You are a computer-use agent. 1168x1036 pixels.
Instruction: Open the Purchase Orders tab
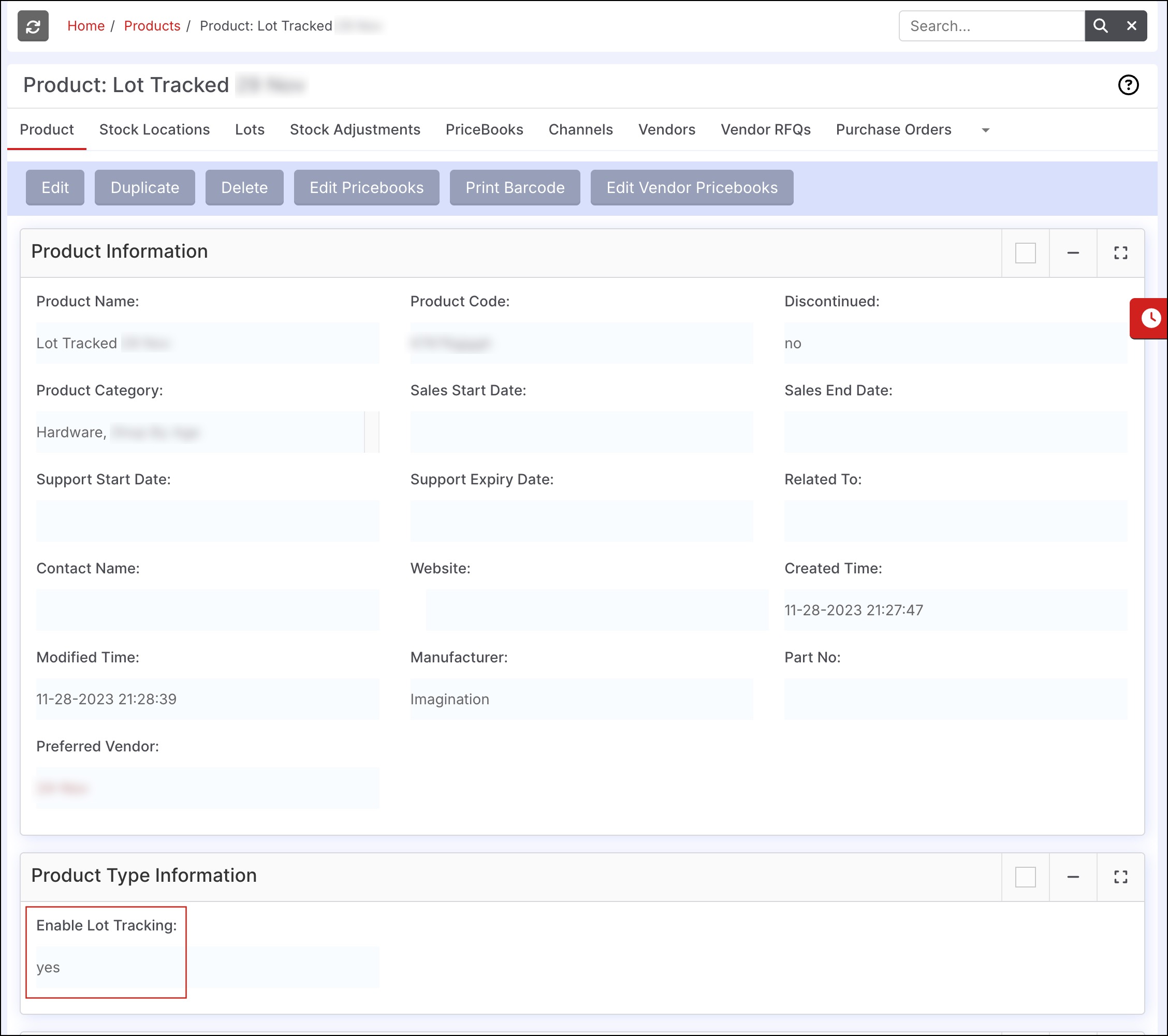(x=893, y=130)
